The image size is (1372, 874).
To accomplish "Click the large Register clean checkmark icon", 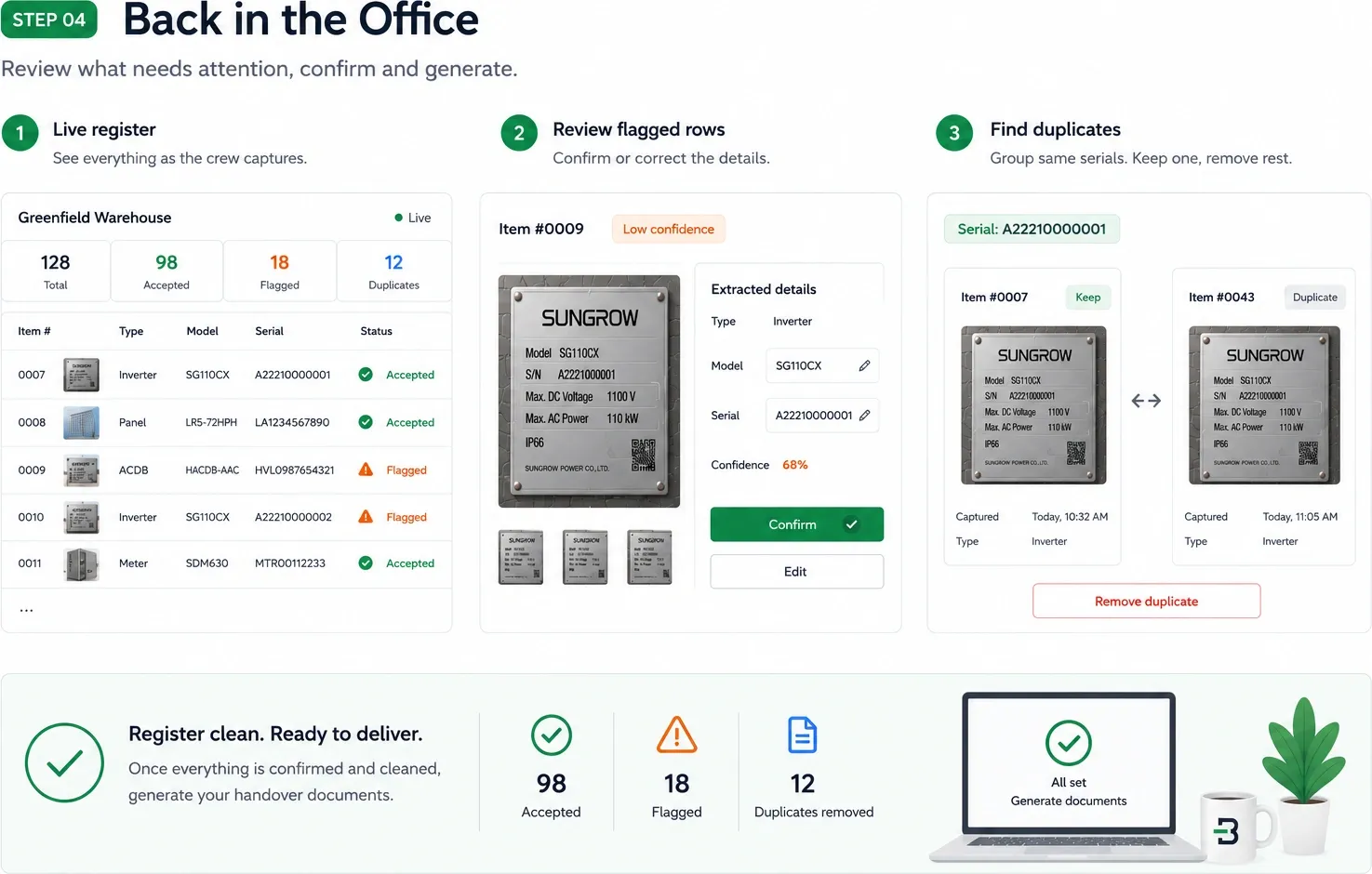I will tap(64, 762).
